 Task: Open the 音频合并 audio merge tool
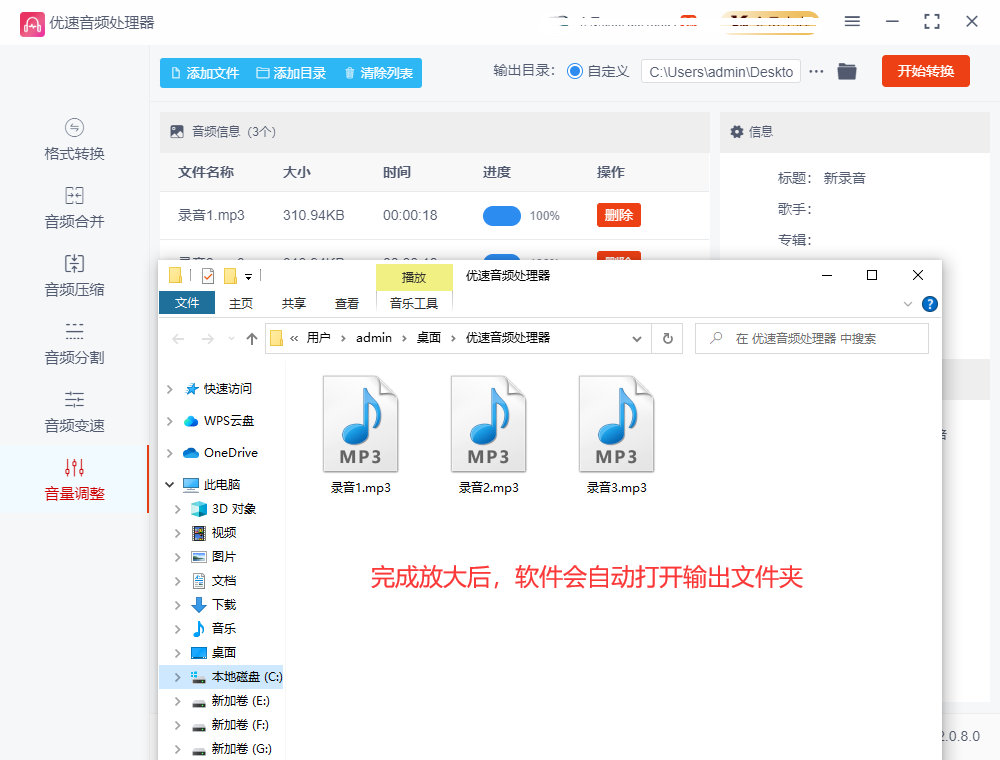[74, 208]
